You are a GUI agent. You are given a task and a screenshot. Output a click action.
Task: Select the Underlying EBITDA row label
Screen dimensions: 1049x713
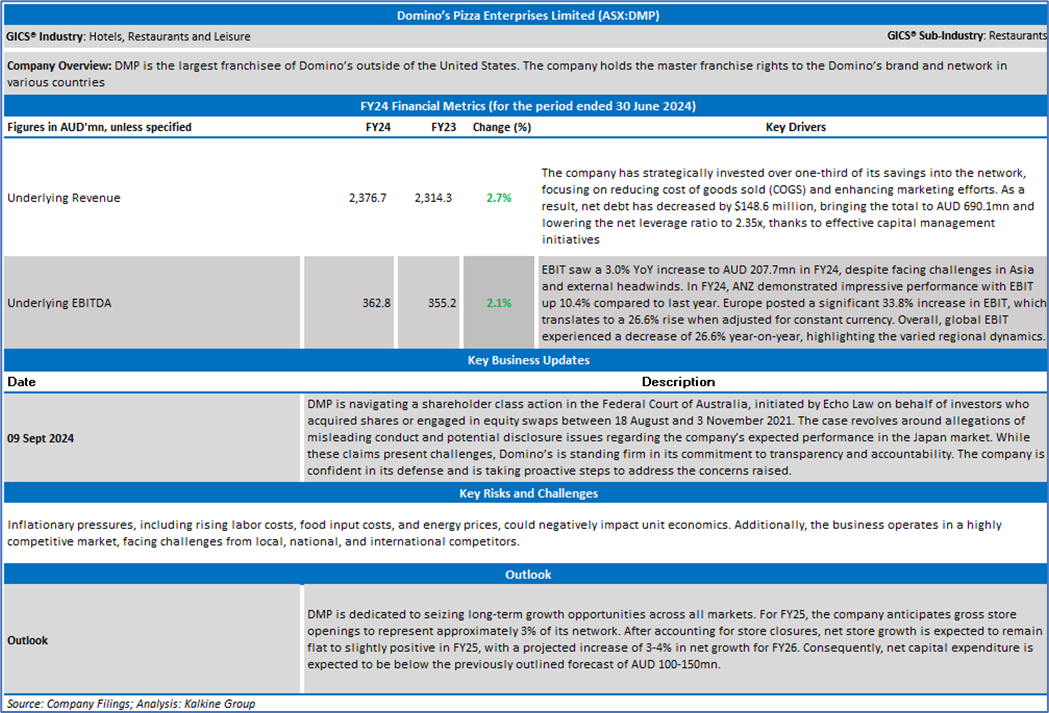click(59, 303)
